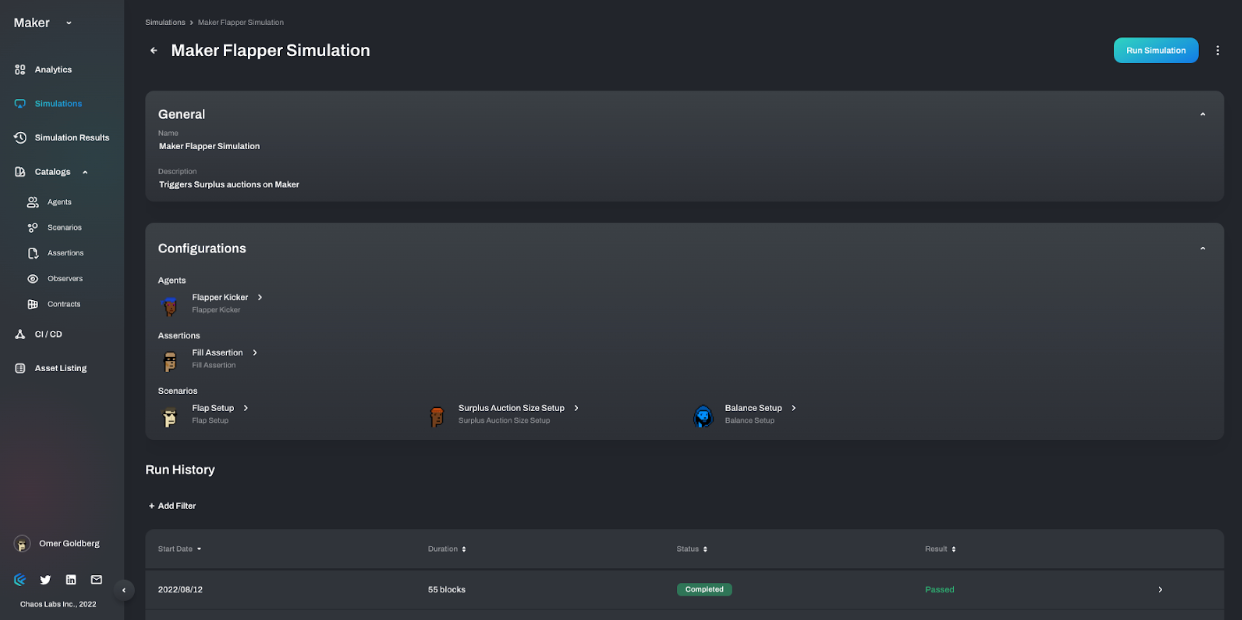Click the Observers eye icon
1242x620 pixels.
tap(33, 279)
